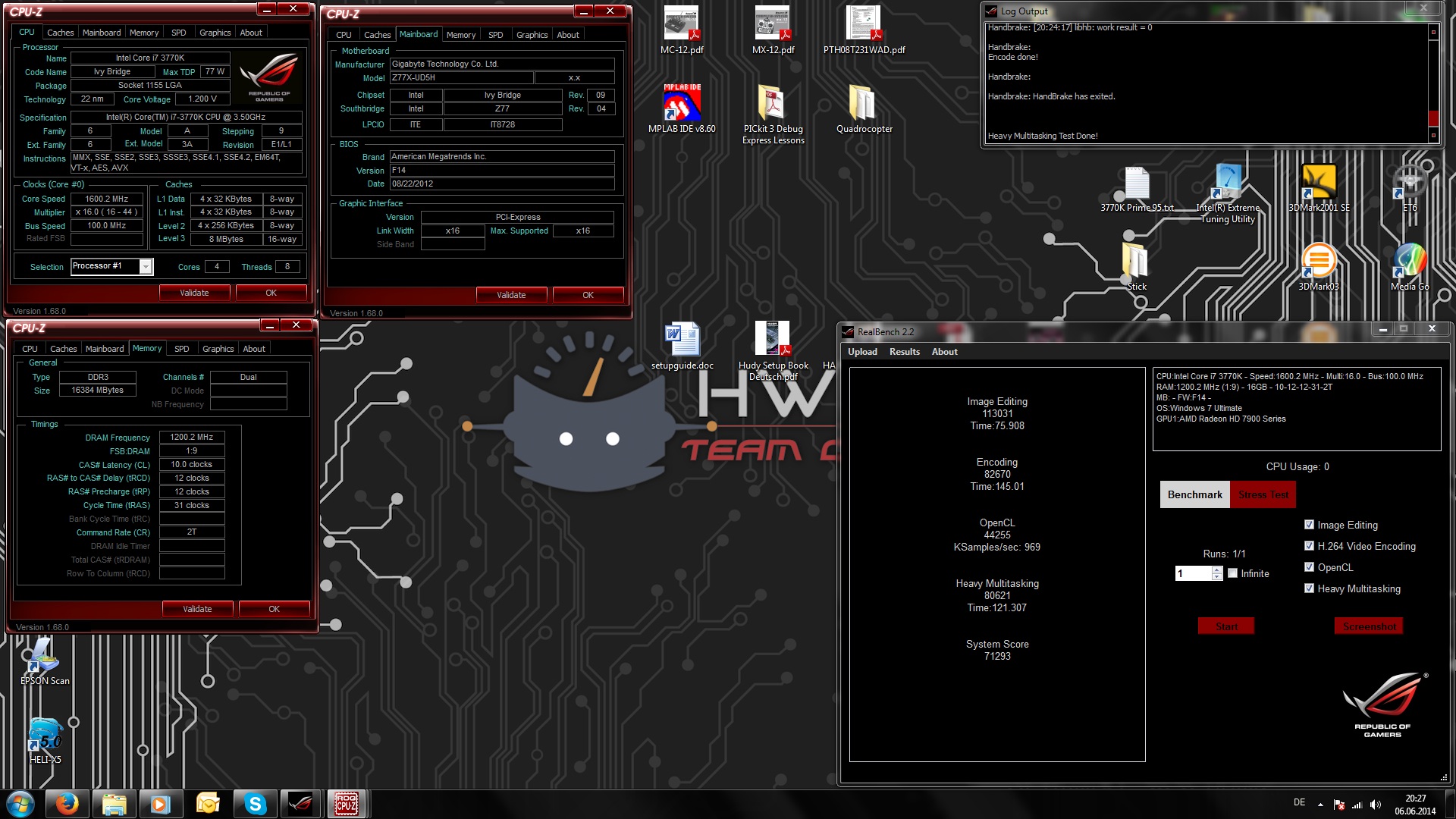
Task: Launch 3DMark2001 SE shortcut
Action: (1319, 189)
